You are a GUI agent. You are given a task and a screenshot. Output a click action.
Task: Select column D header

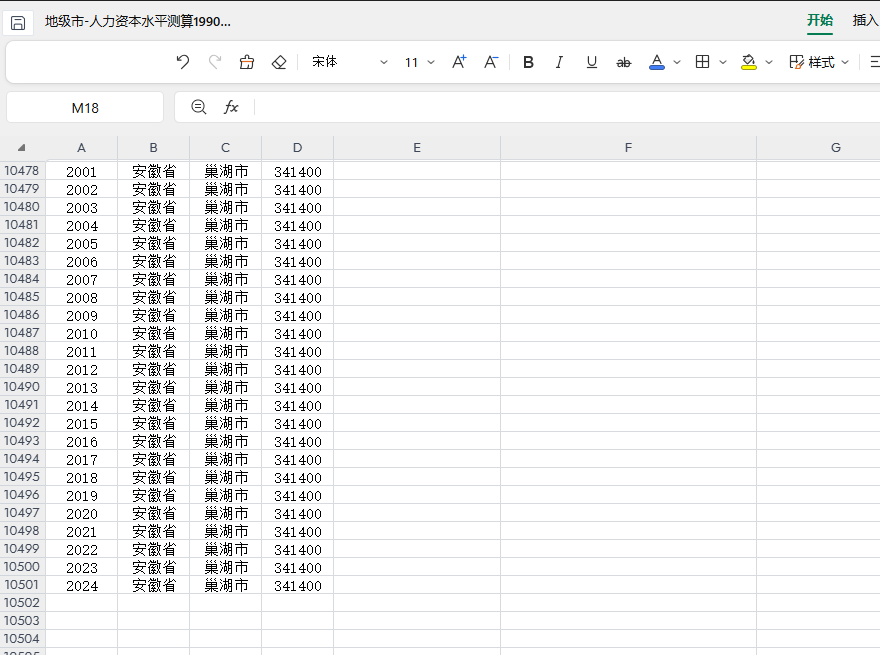point(297,148)
